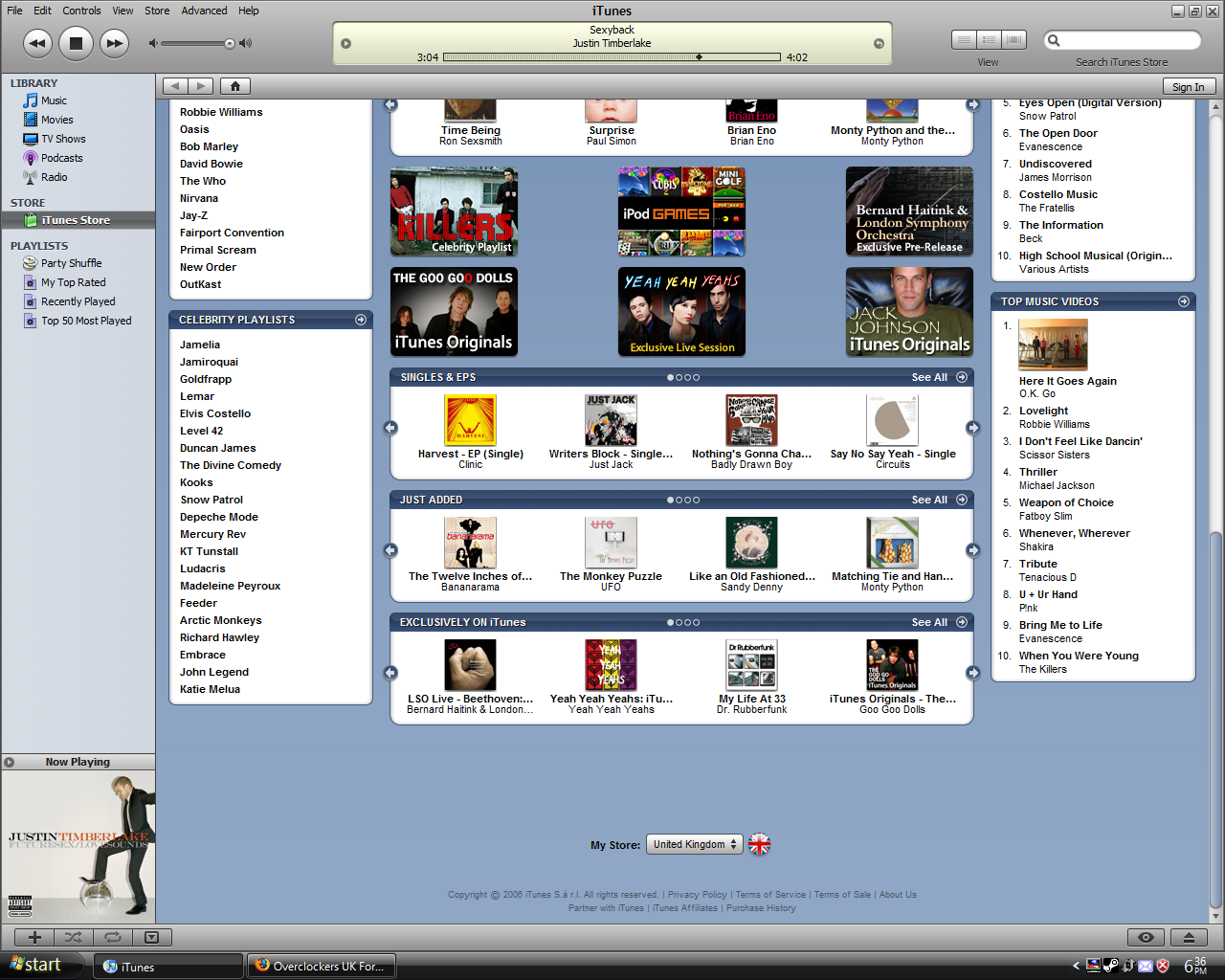Switch to list view

click(964, 40)
